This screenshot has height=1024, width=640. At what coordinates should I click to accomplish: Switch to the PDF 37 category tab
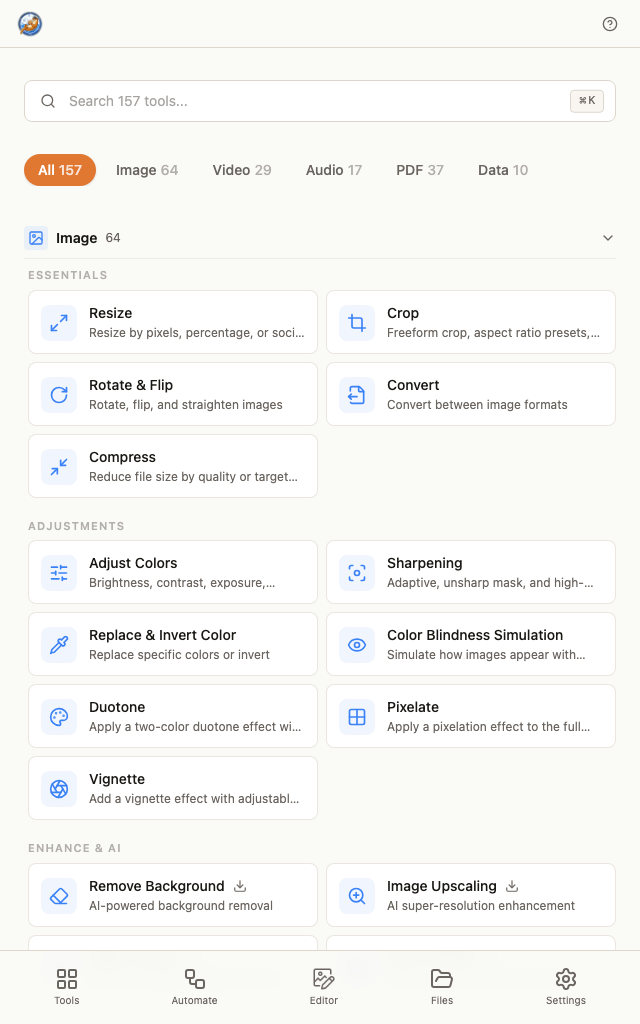[420, 170]
